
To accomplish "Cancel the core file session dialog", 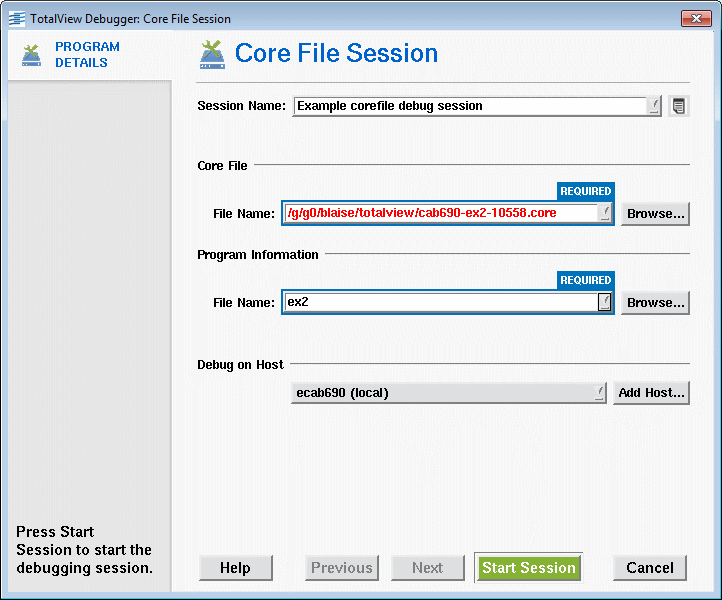I will [650, 568].
